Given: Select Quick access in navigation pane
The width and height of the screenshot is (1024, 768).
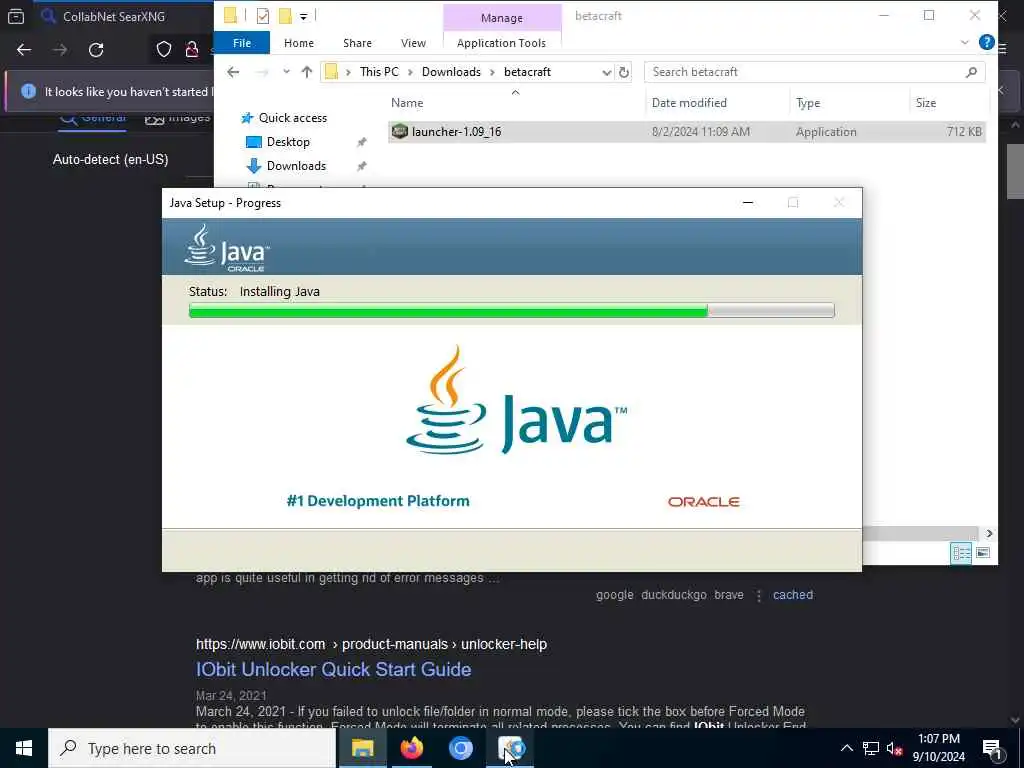Looking at the screenshot, I should (x=292, y=118).
